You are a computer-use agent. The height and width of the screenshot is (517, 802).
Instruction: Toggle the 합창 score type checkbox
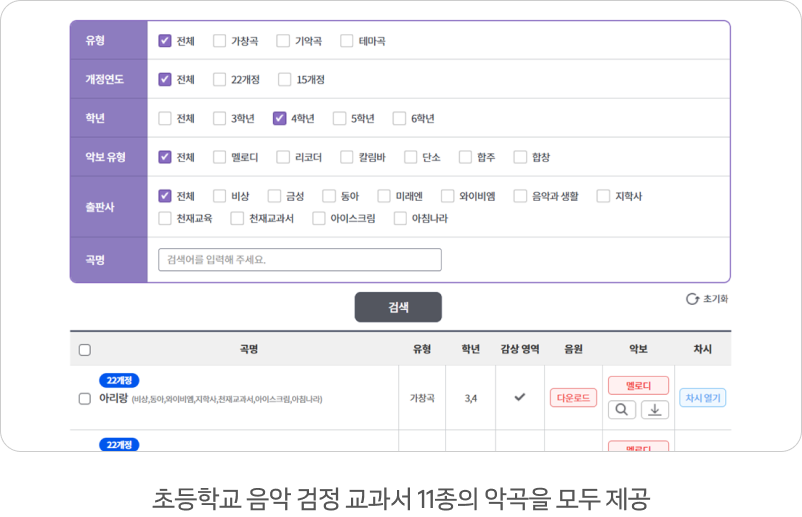pos(520,157)
